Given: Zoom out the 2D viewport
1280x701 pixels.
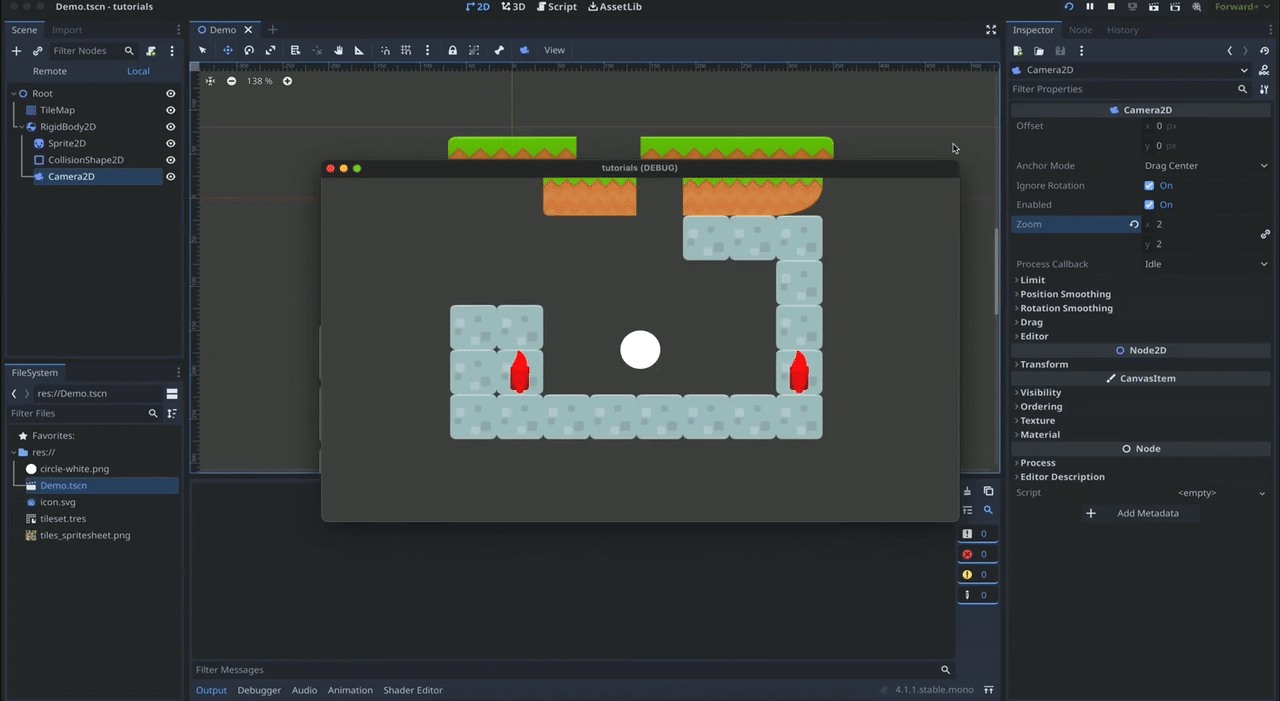Looking at the screenshot, I should (x=231, y=81).
